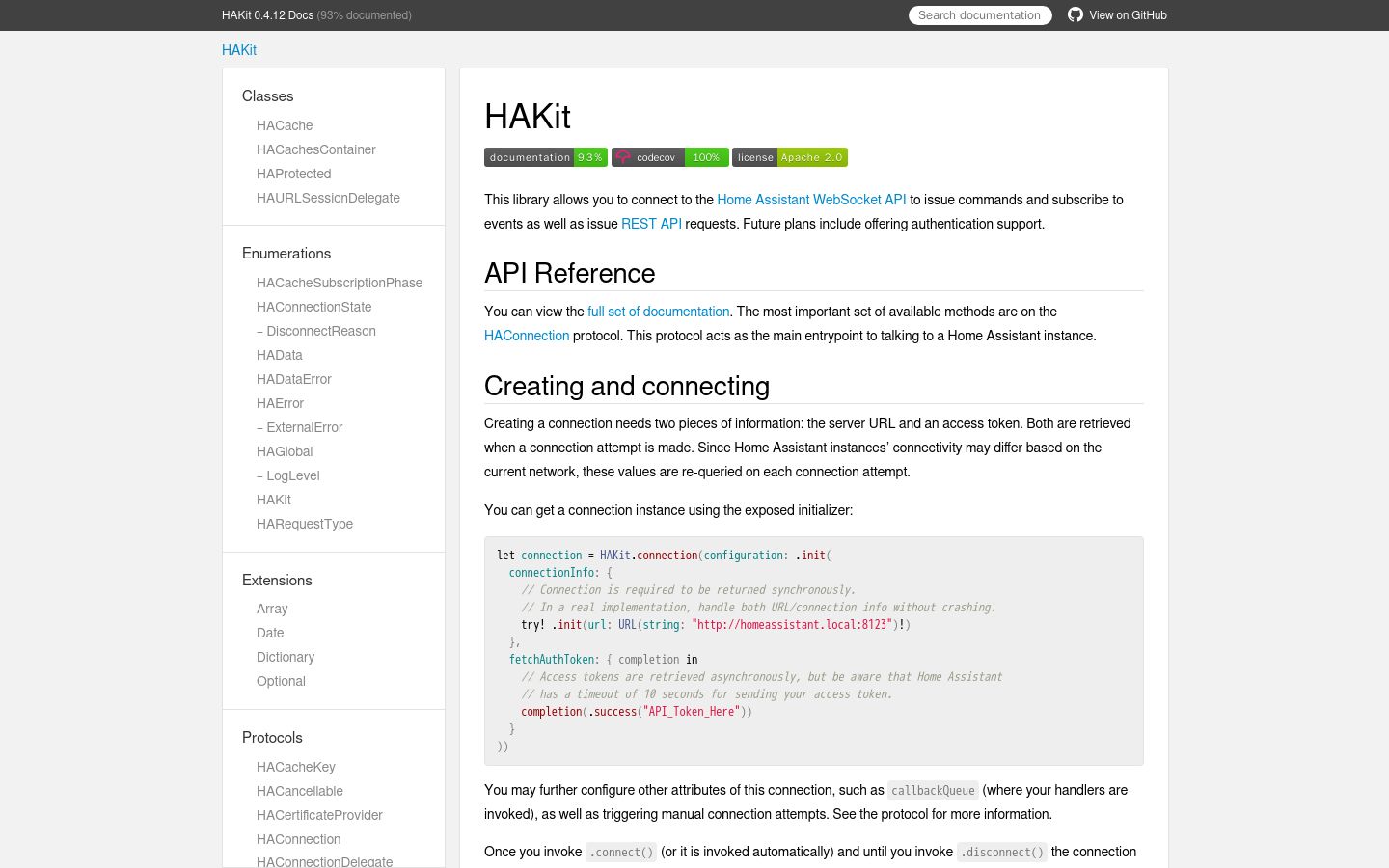Open the Home Assistant WebSocket API link
The height and width of the screenshot is (868, 1389).
tap(811, 200)
